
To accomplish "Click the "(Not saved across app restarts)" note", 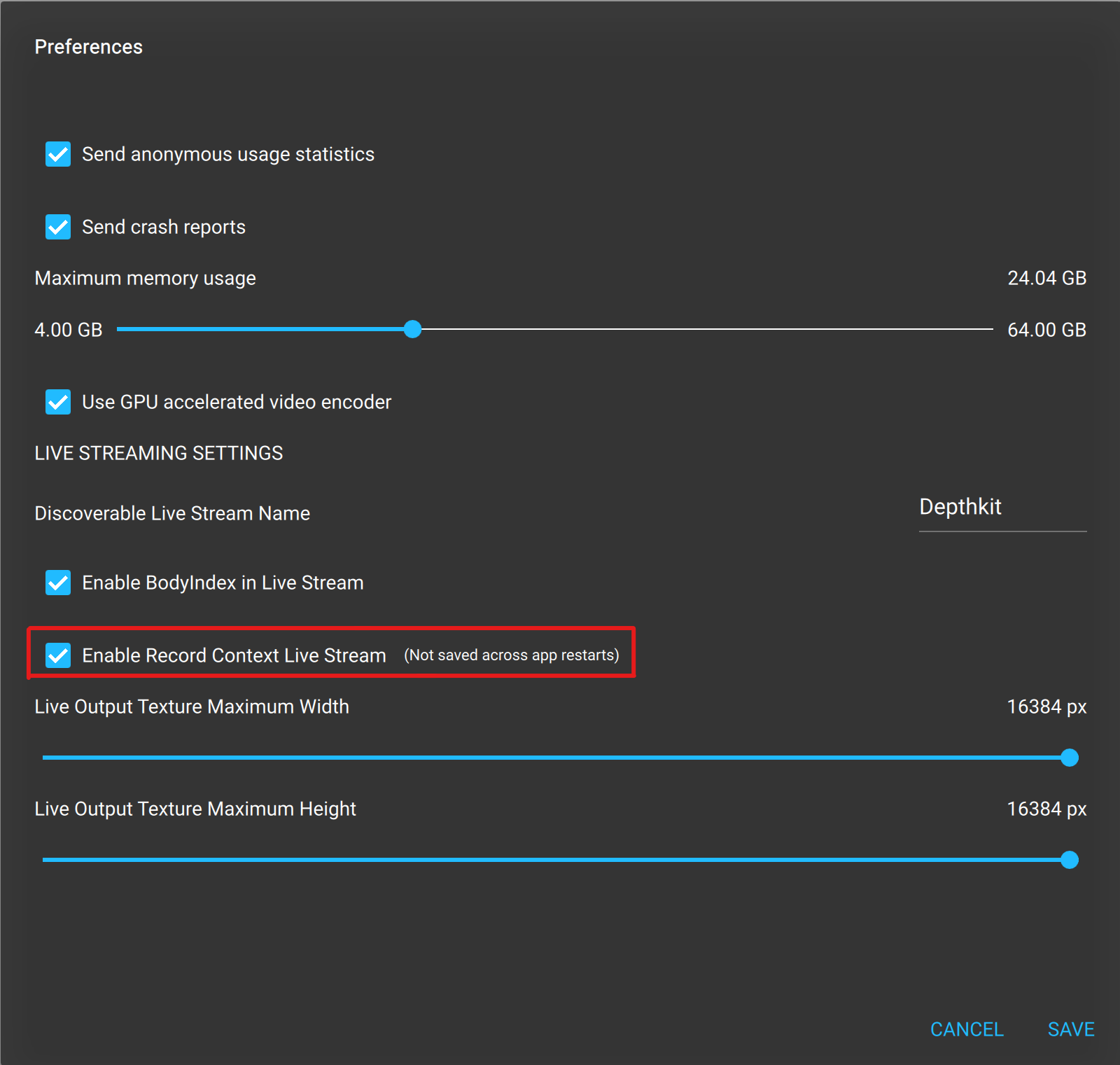I will [x=511, y=655].
